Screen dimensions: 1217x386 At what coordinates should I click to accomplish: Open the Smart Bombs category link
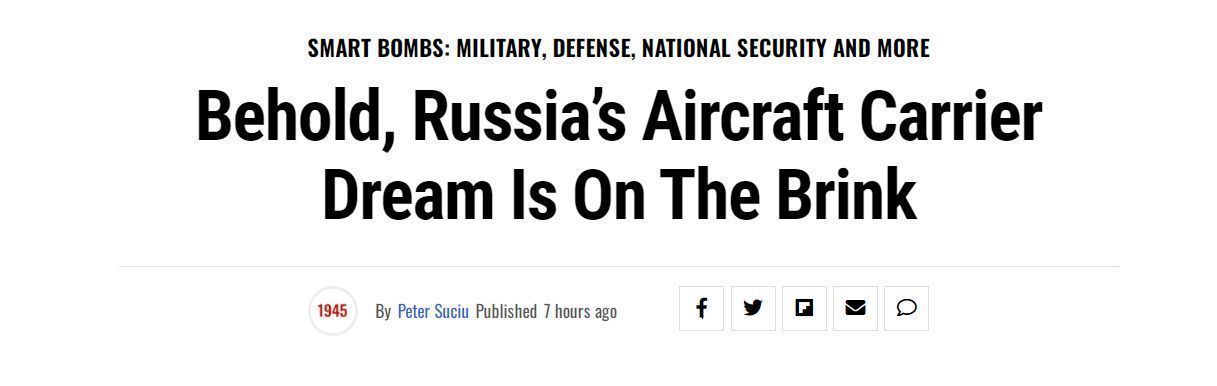(619, 48)
